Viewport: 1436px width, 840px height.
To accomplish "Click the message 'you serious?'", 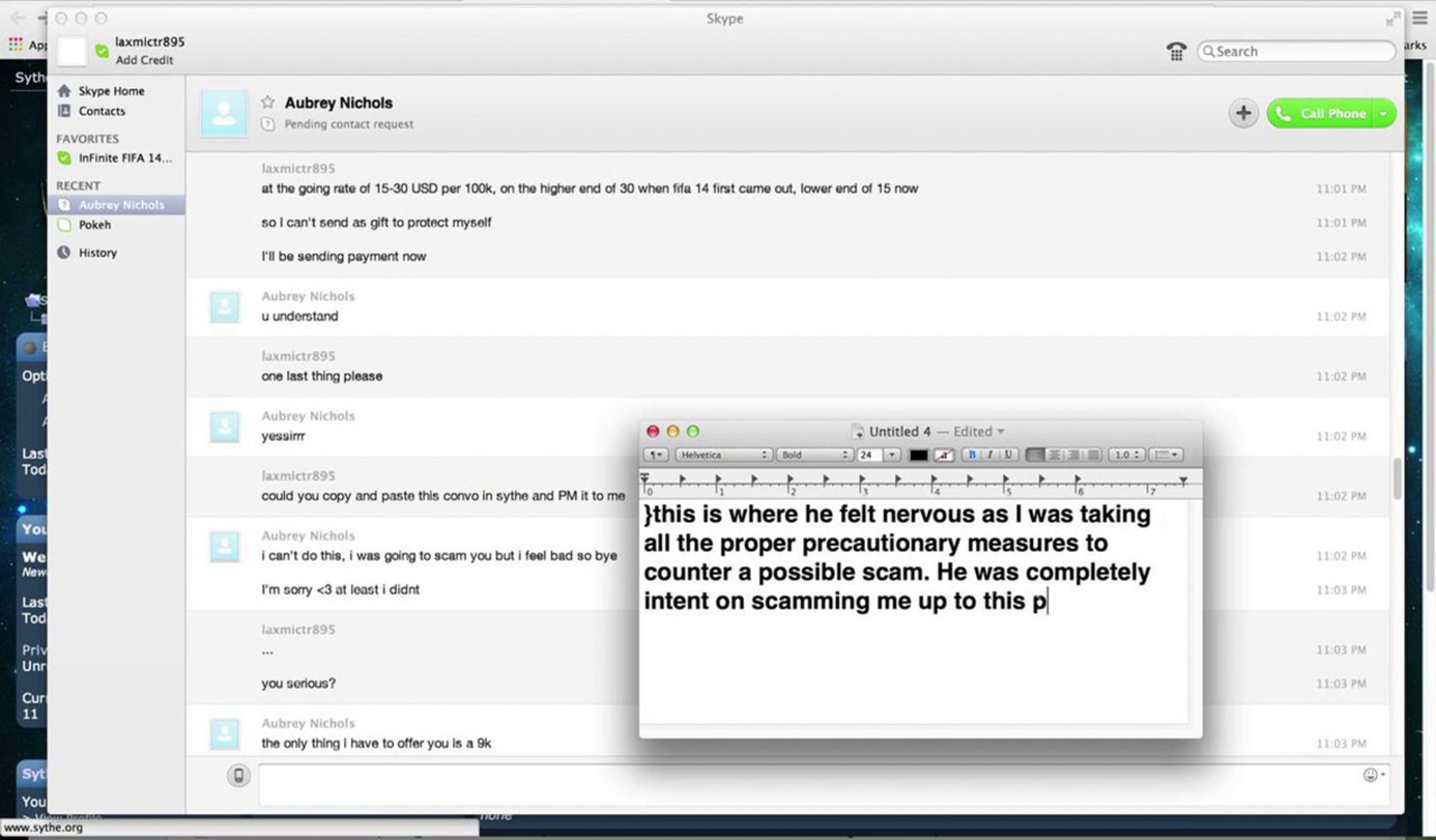I will pyautogui.click(x=298, y=684).
